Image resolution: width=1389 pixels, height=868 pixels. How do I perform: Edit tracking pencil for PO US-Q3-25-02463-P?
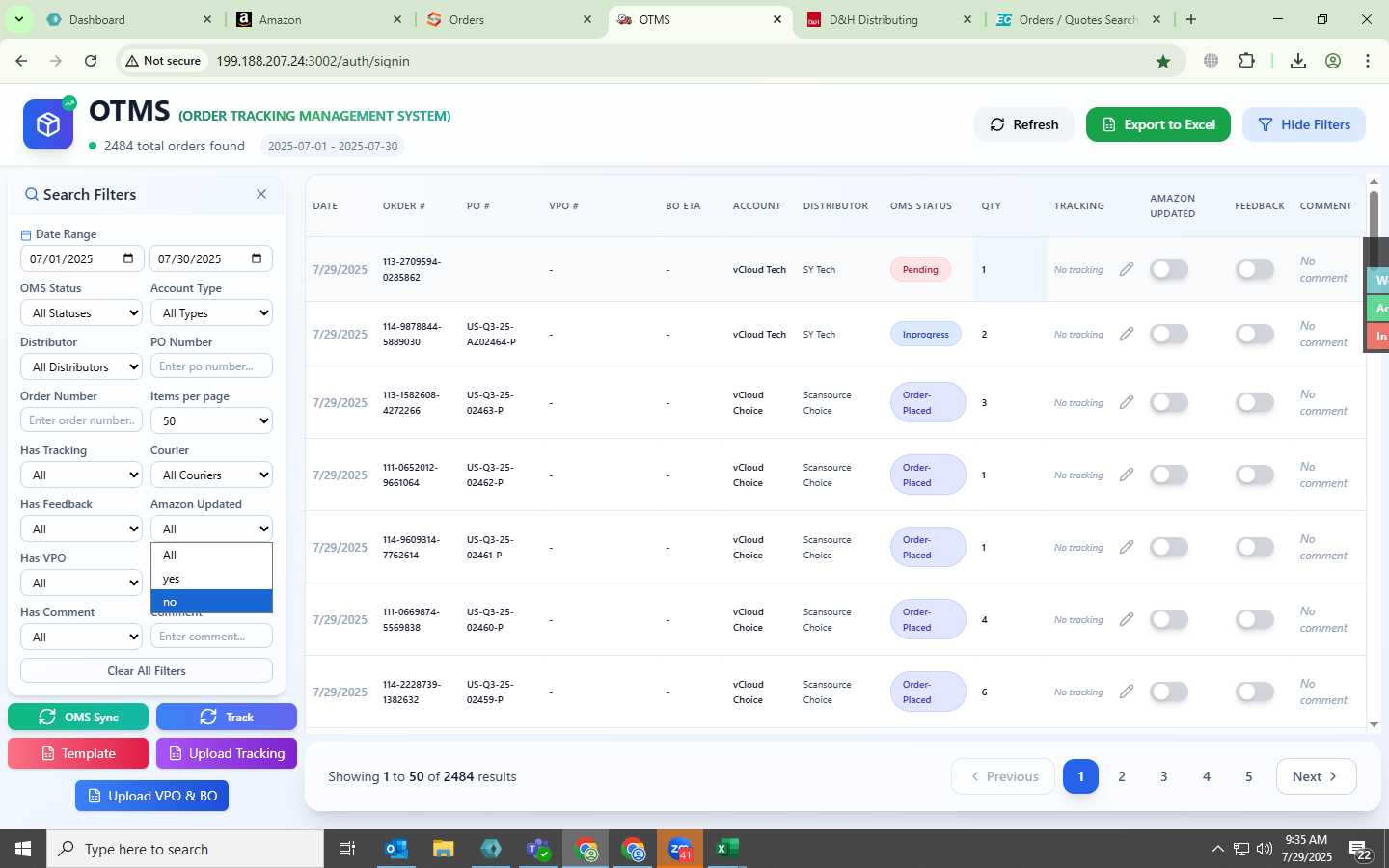click(x=1126, y=402)
